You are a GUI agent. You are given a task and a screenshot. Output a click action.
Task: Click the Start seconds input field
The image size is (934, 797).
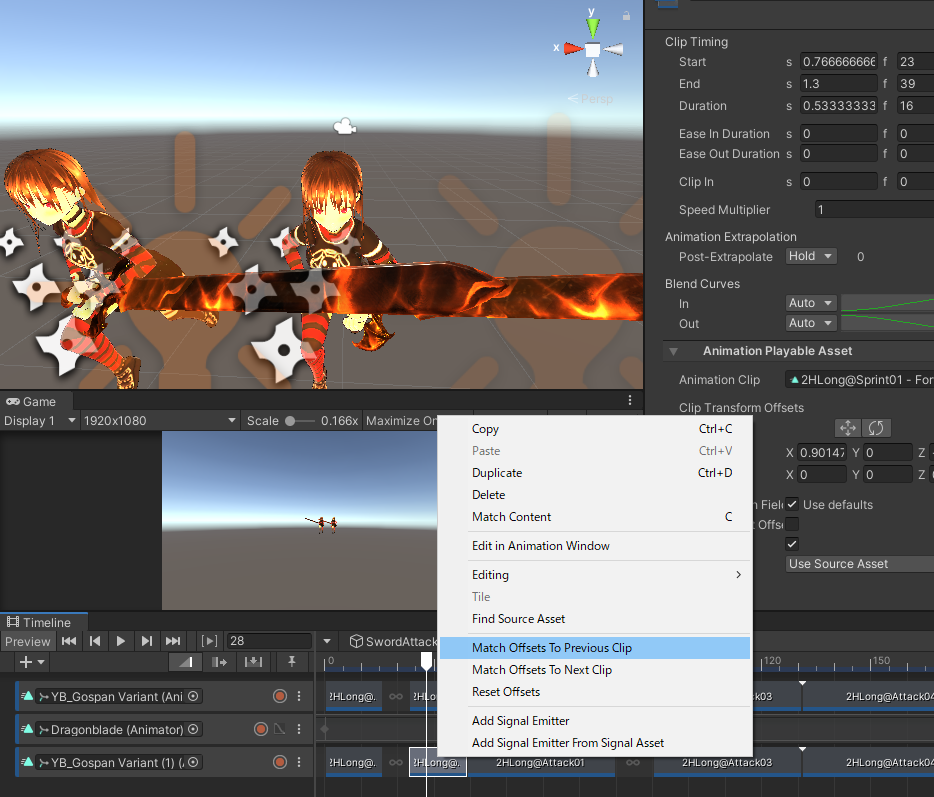(x=839, y=62)
